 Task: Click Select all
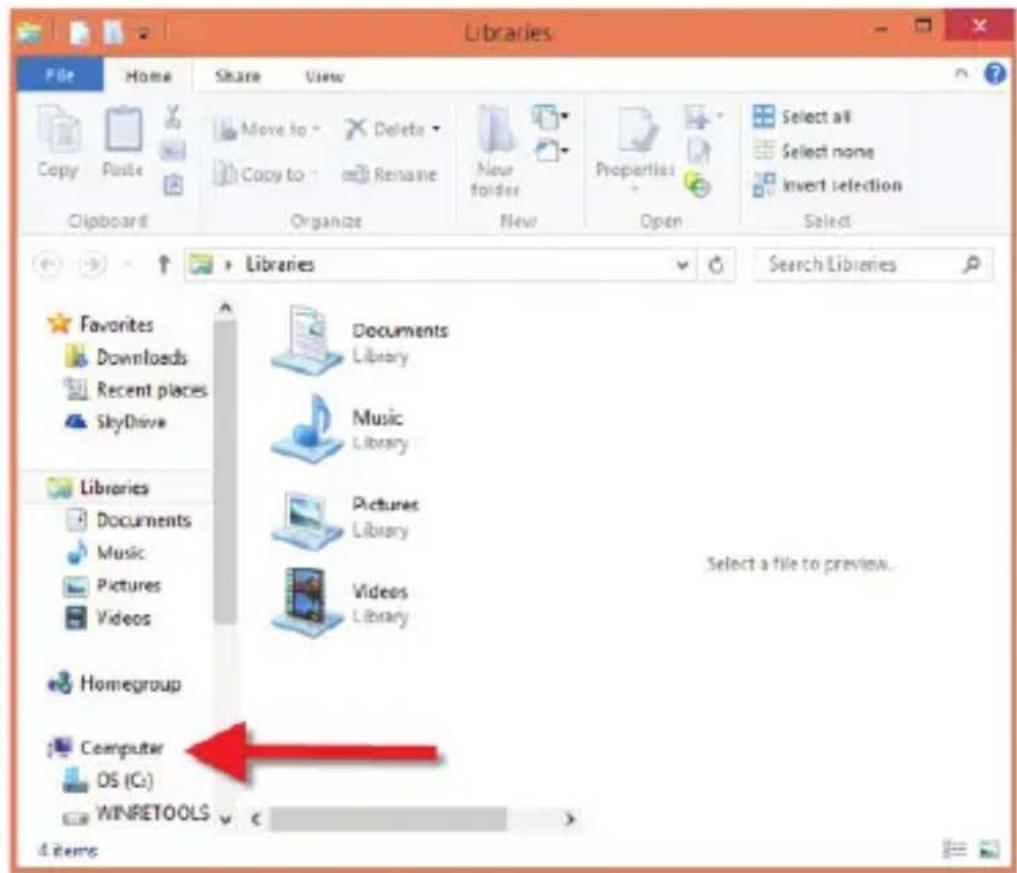click(x=802, y=117)
